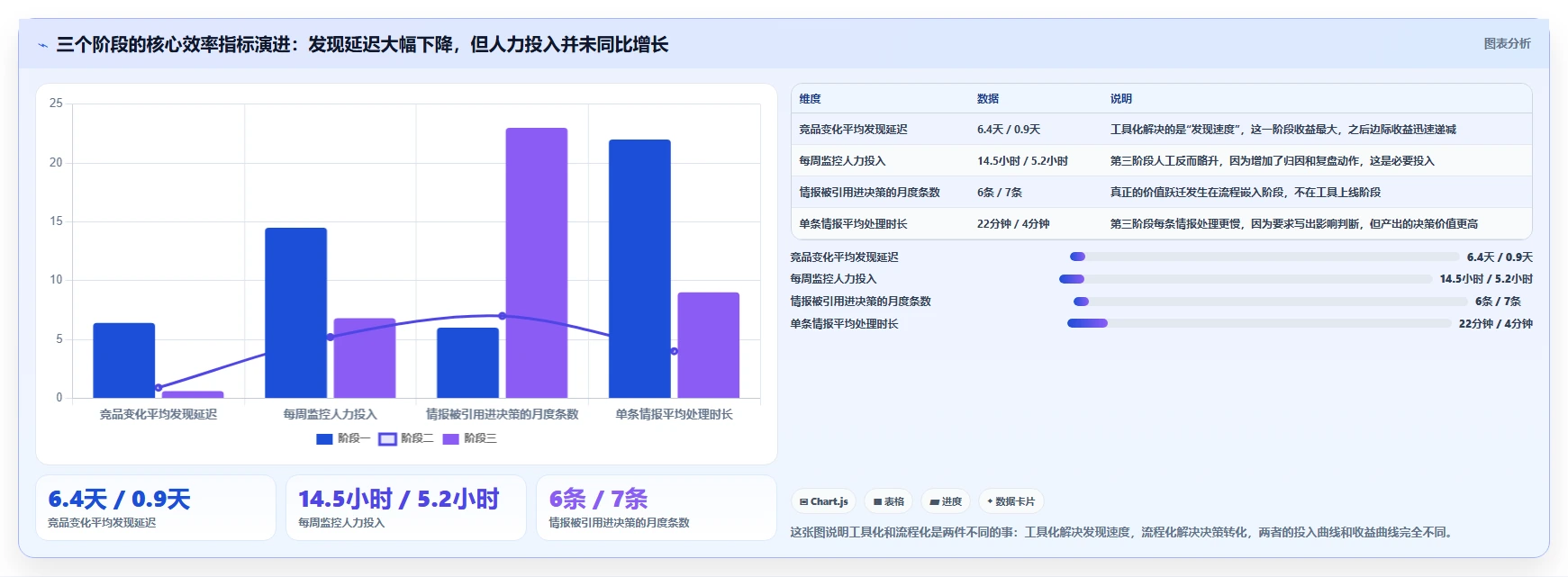Screen dimensions: 1568x577
Task: Click the 阶段一 bar for 每周监控人力投入
Action: (296, 312)
